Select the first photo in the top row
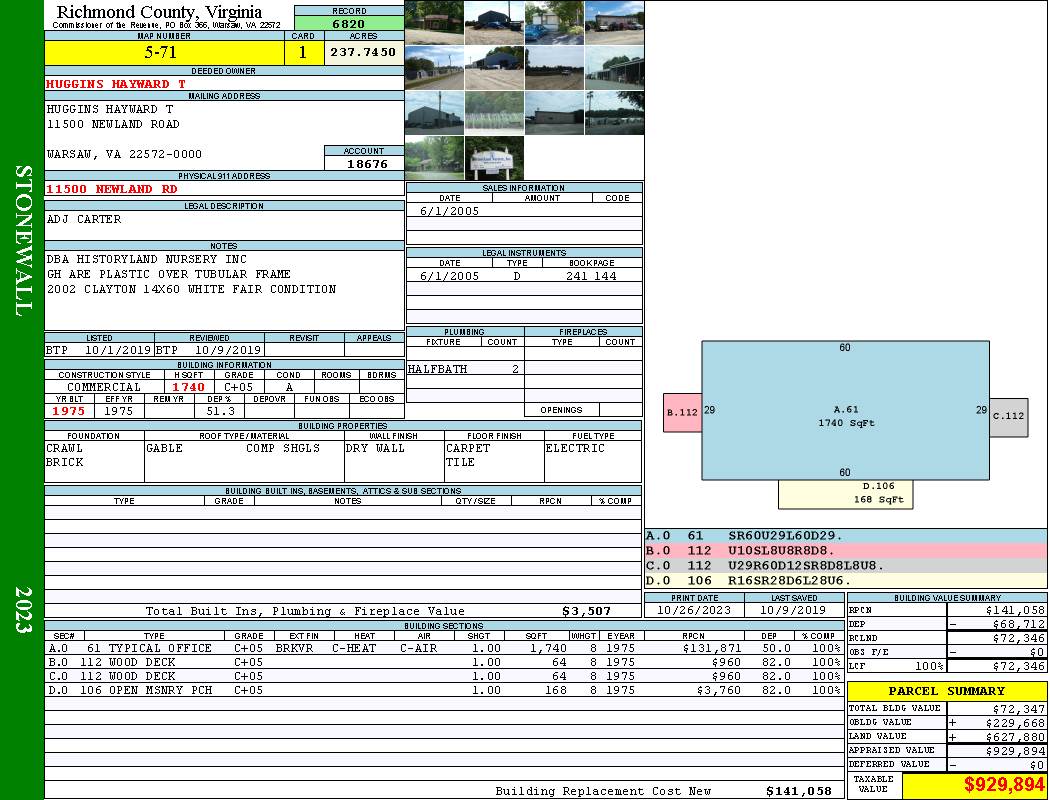The height and width of the screenshot is (800, 1050). pos(434,23)
